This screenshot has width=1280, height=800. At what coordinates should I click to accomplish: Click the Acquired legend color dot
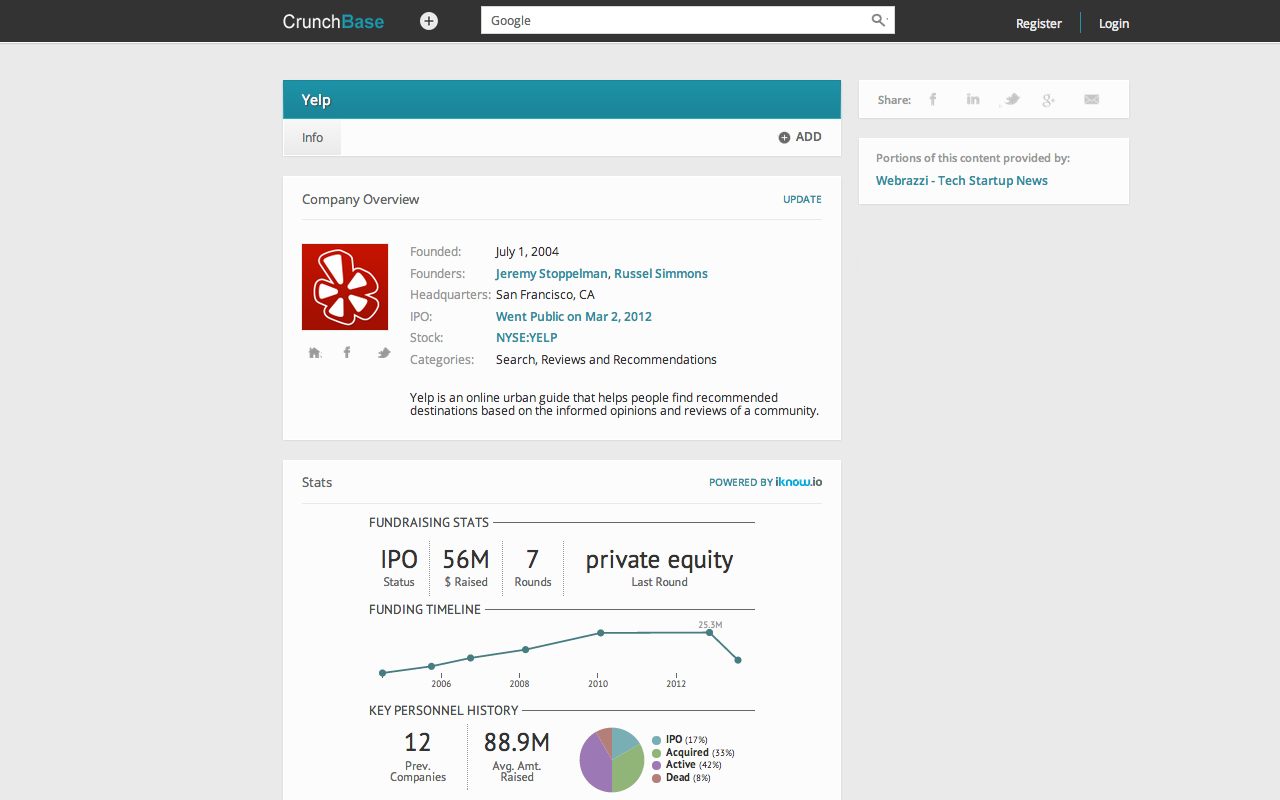click(656, 753)
